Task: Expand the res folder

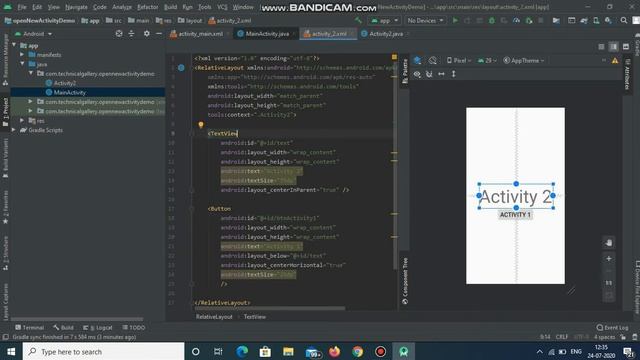Action: coord(22,120)
